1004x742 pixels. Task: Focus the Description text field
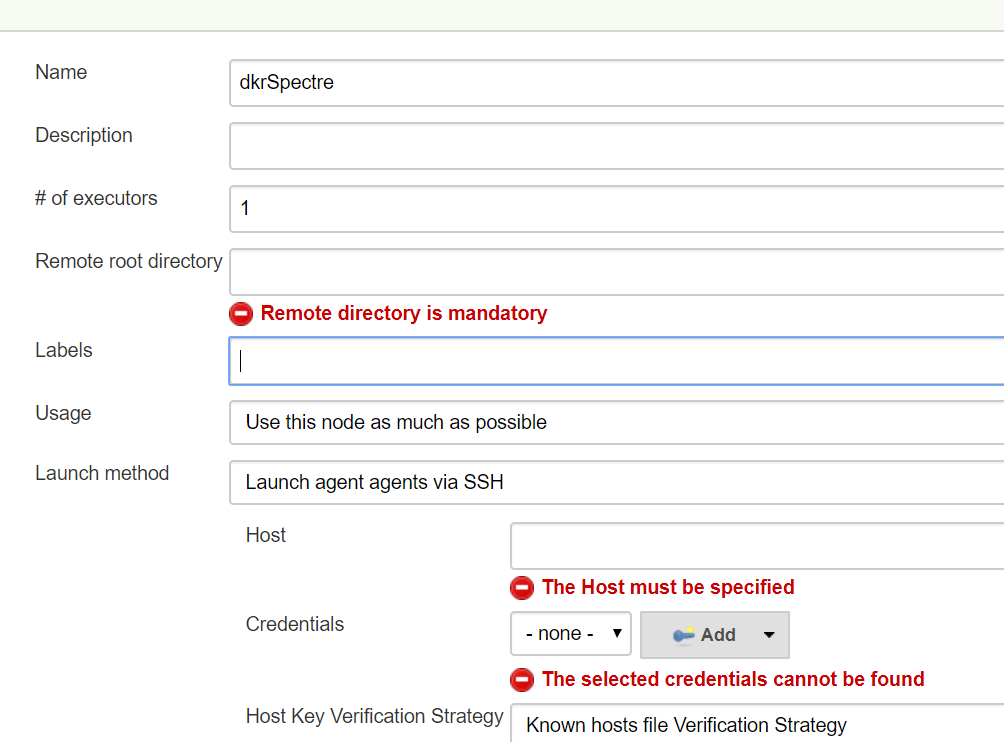point(615,146)
